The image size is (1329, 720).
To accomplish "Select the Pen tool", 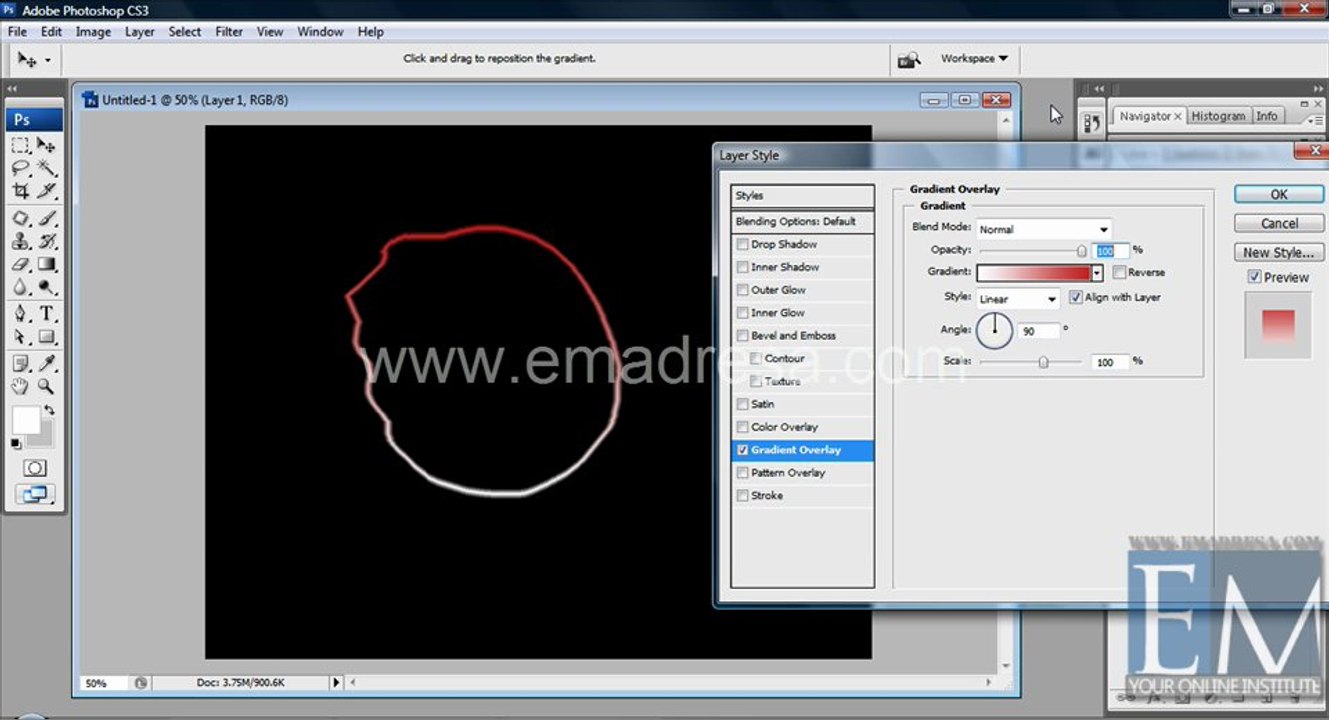I will pyautogui.click(x=21, y=314).
